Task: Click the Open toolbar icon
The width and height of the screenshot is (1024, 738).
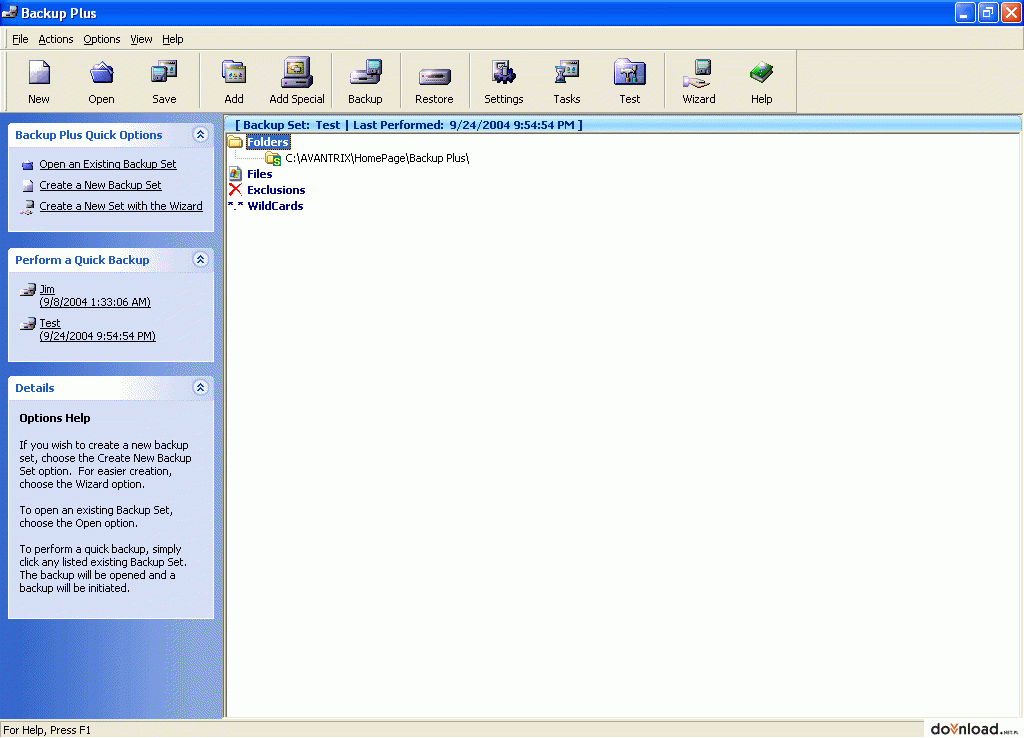Action: (101, 73)
